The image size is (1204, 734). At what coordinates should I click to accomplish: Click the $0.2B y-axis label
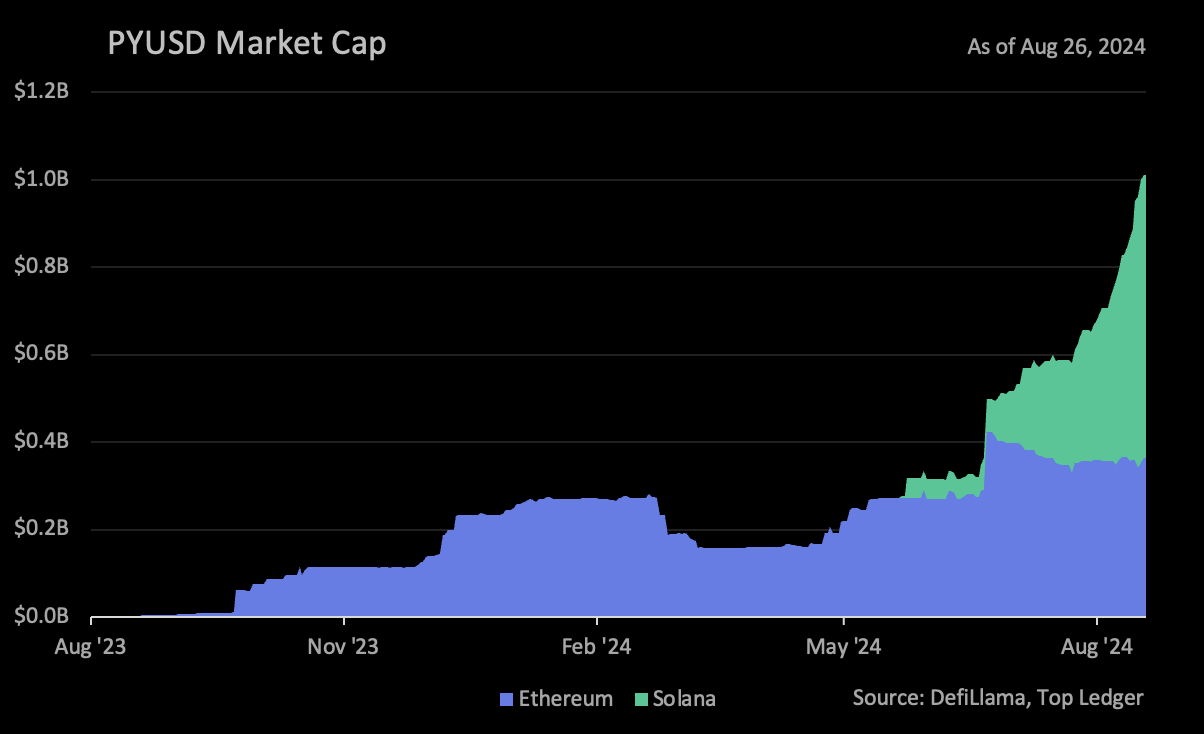41,529
